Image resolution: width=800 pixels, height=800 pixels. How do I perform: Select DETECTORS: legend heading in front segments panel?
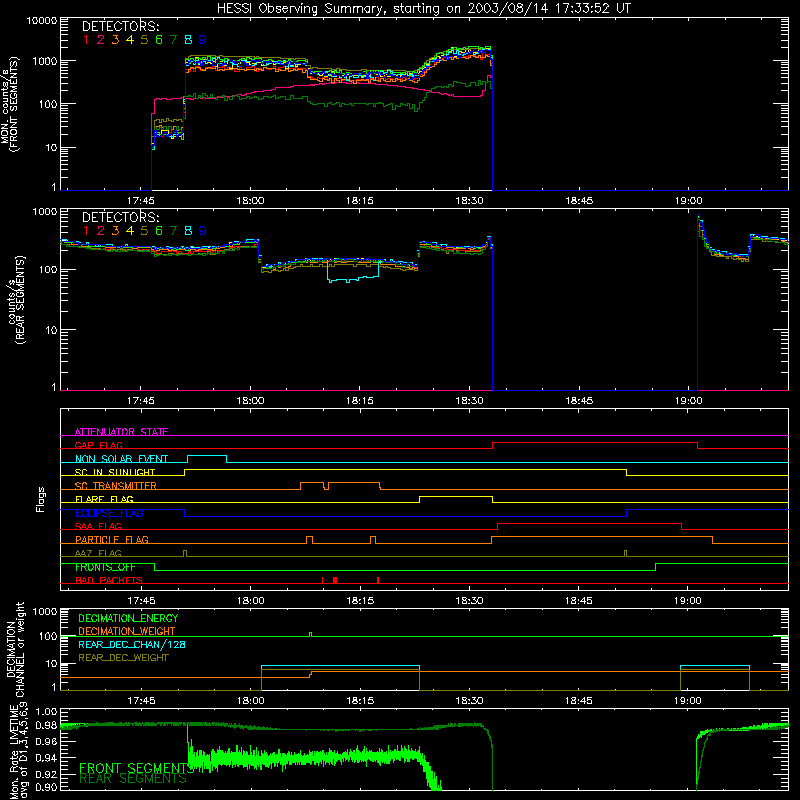[x=120, y=26]
